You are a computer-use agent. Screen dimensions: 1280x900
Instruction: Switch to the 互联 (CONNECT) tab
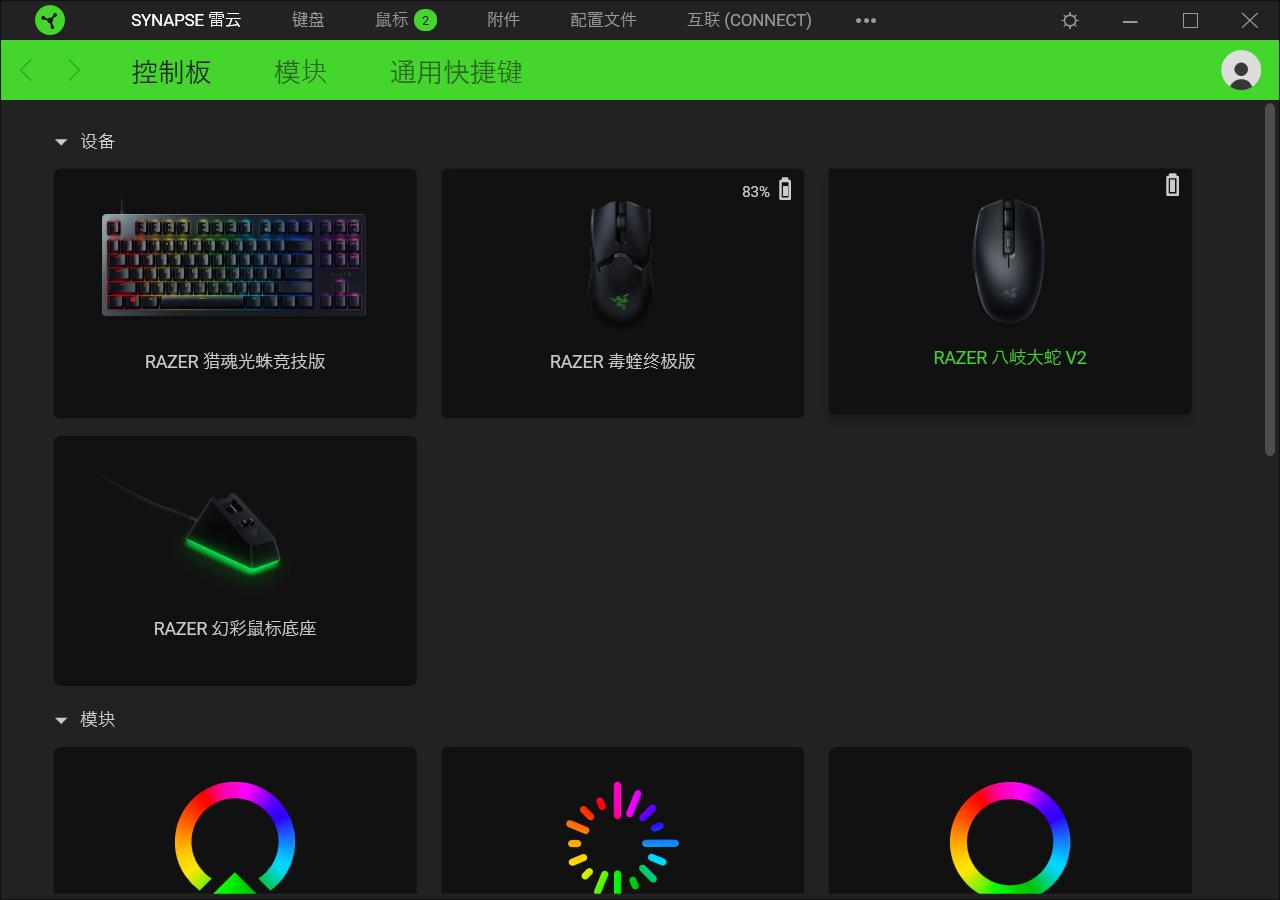[748, 20]
